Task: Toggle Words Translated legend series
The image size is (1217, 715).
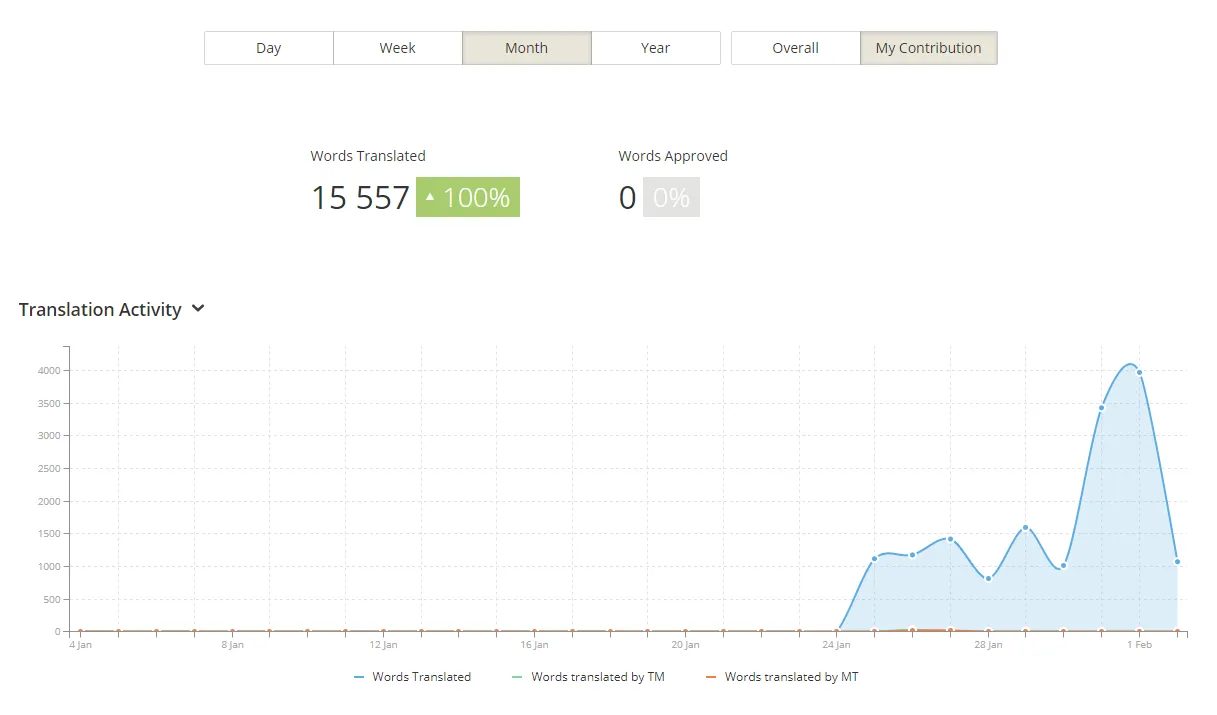Action: point(421,677)
